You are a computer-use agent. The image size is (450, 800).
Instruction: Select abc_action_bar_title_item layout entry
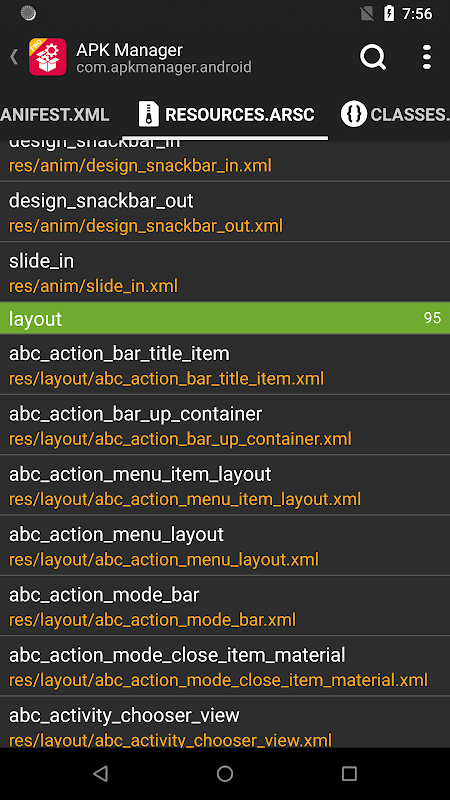click(225, 365)
